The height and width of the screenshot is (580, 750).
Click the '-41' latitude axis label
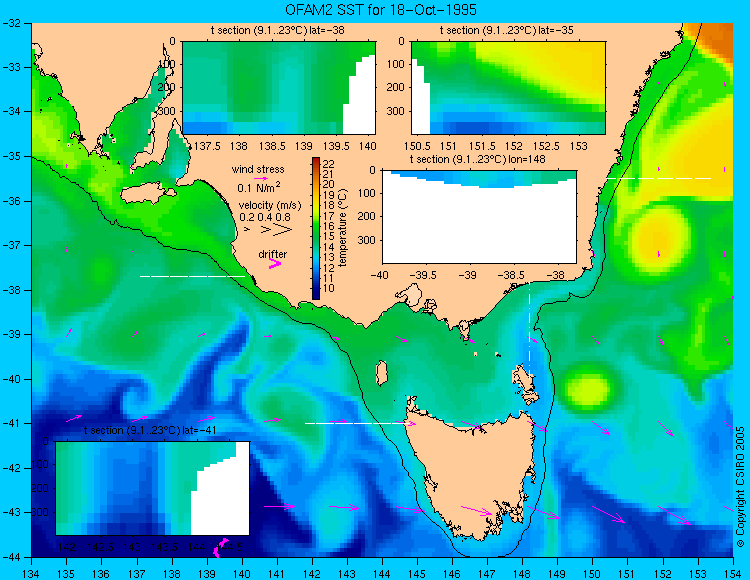pos(11,424)
